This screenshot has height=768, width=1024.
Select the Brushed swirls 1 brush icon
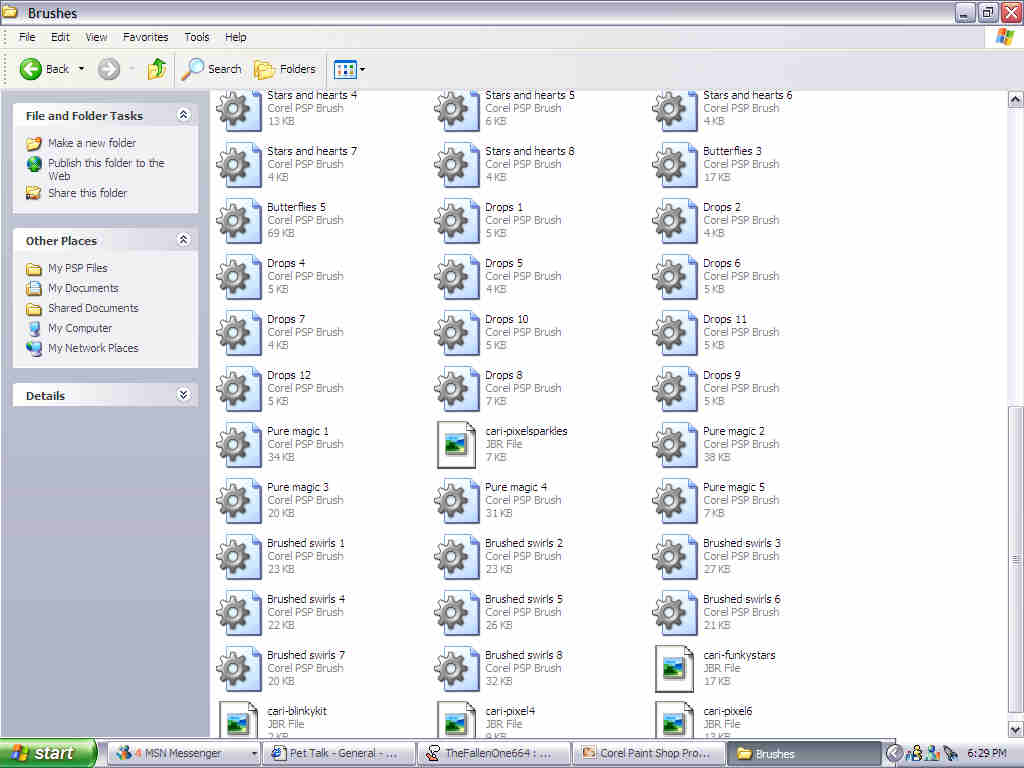pyautogui.click(x=238, y=556)
